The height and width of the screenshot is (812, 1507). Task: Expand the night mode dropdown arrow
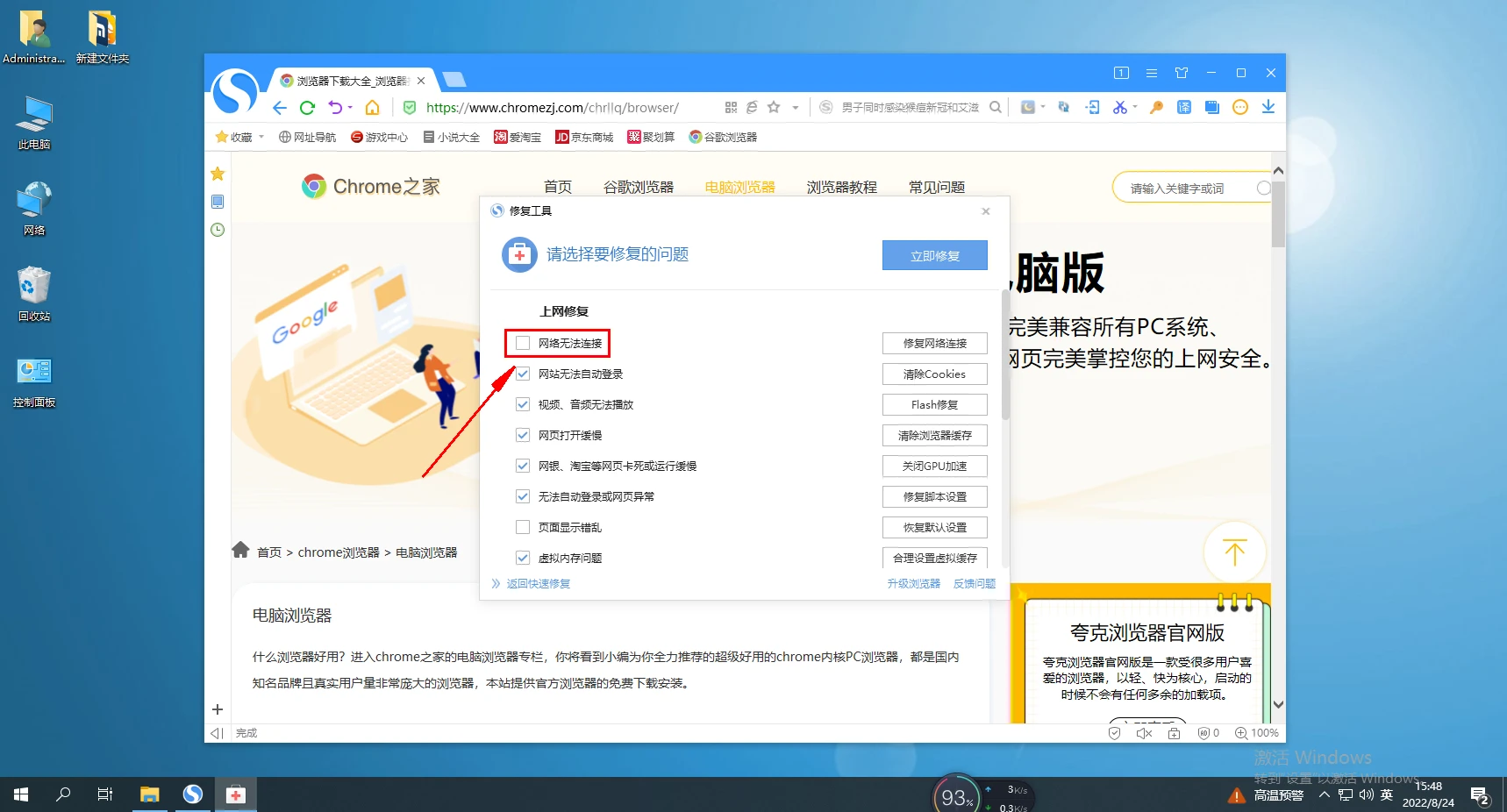tap(1043, 107)
